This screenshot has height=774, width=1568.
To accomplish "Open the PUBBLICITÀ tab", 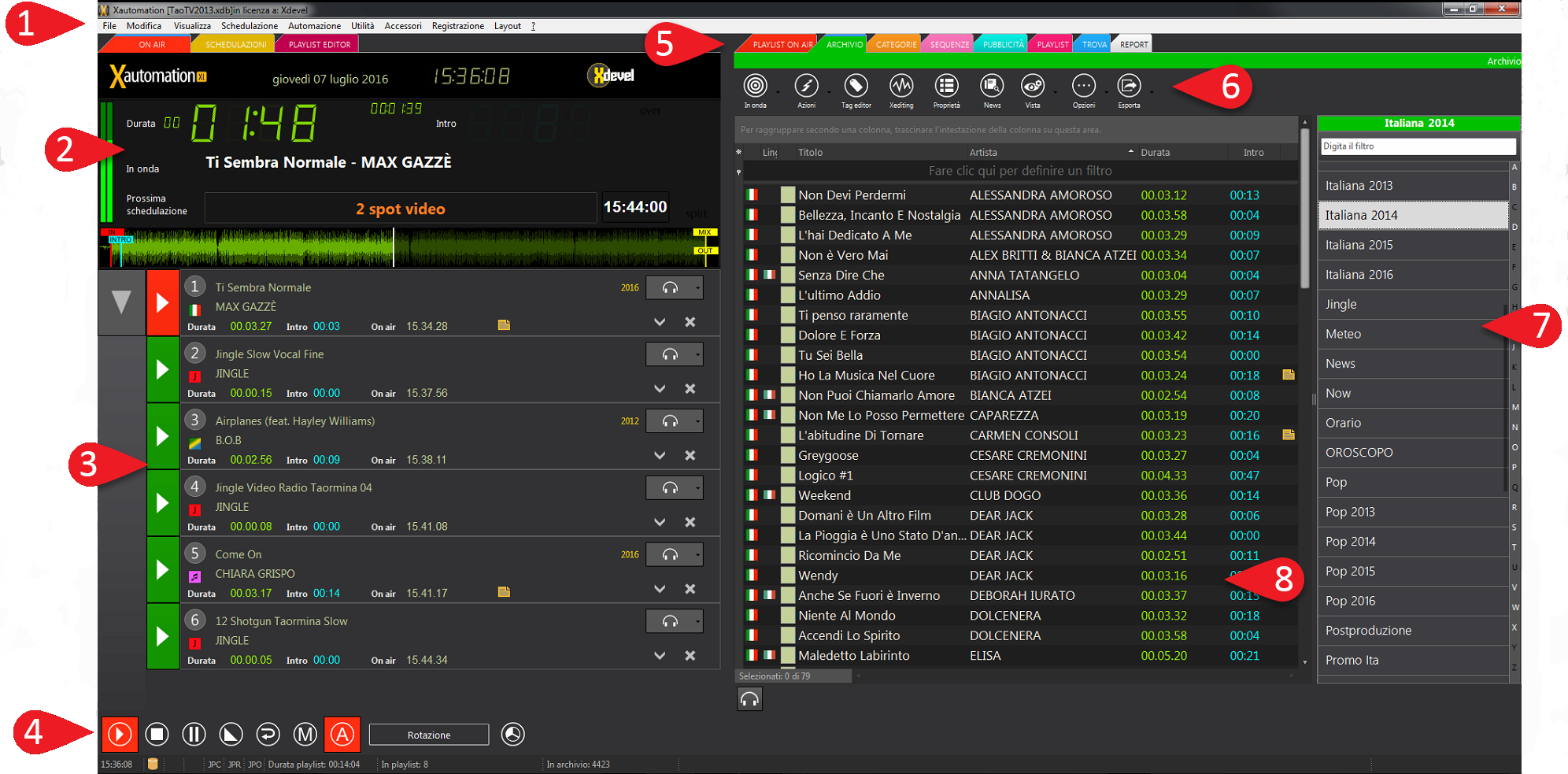I will (1003, 44).
